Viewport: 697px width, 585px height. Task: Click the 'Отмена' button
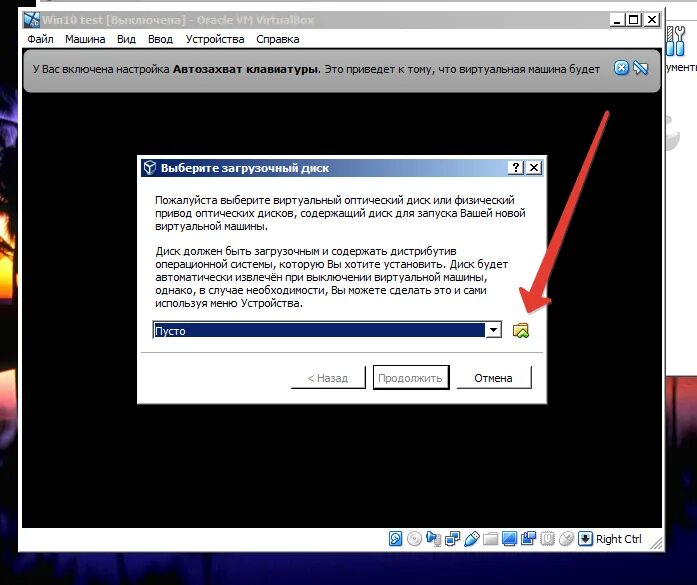tap(494, 378)
